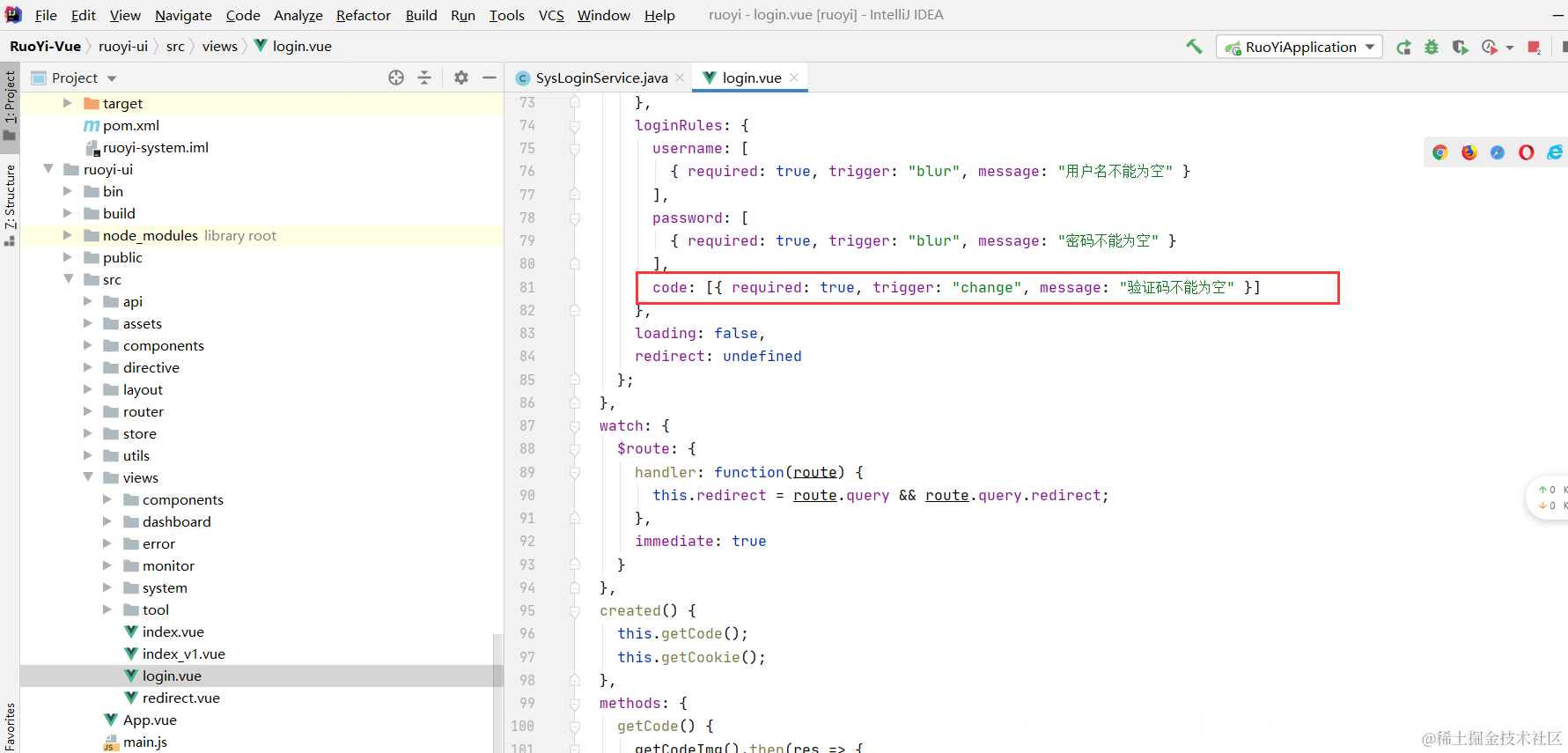Click line number 81 in gutter
1568x753 pixels.
pos(526,287)
